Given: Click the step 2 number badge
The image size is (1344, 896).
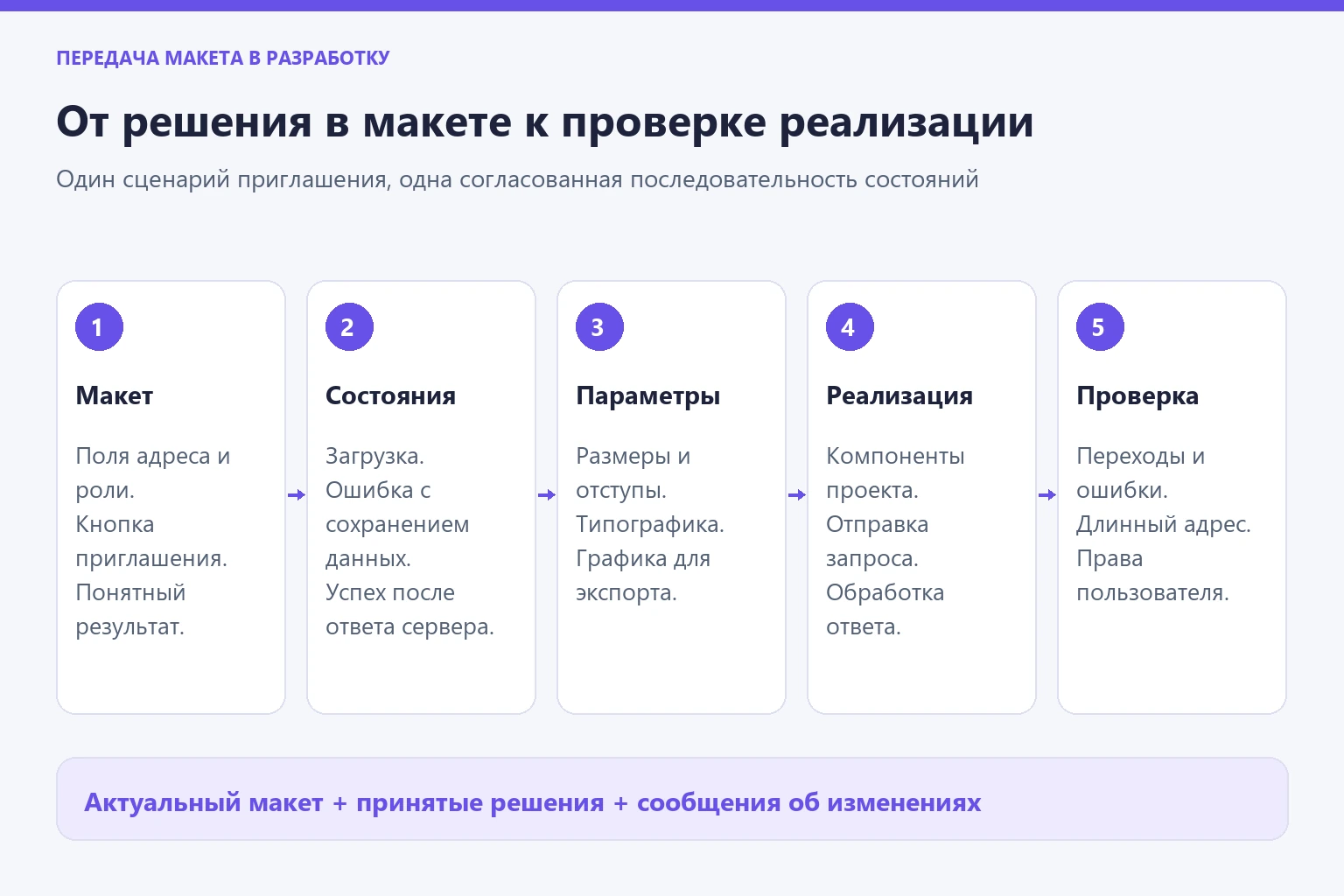Looking at the screenshot, I should click(x=349, y=327).
